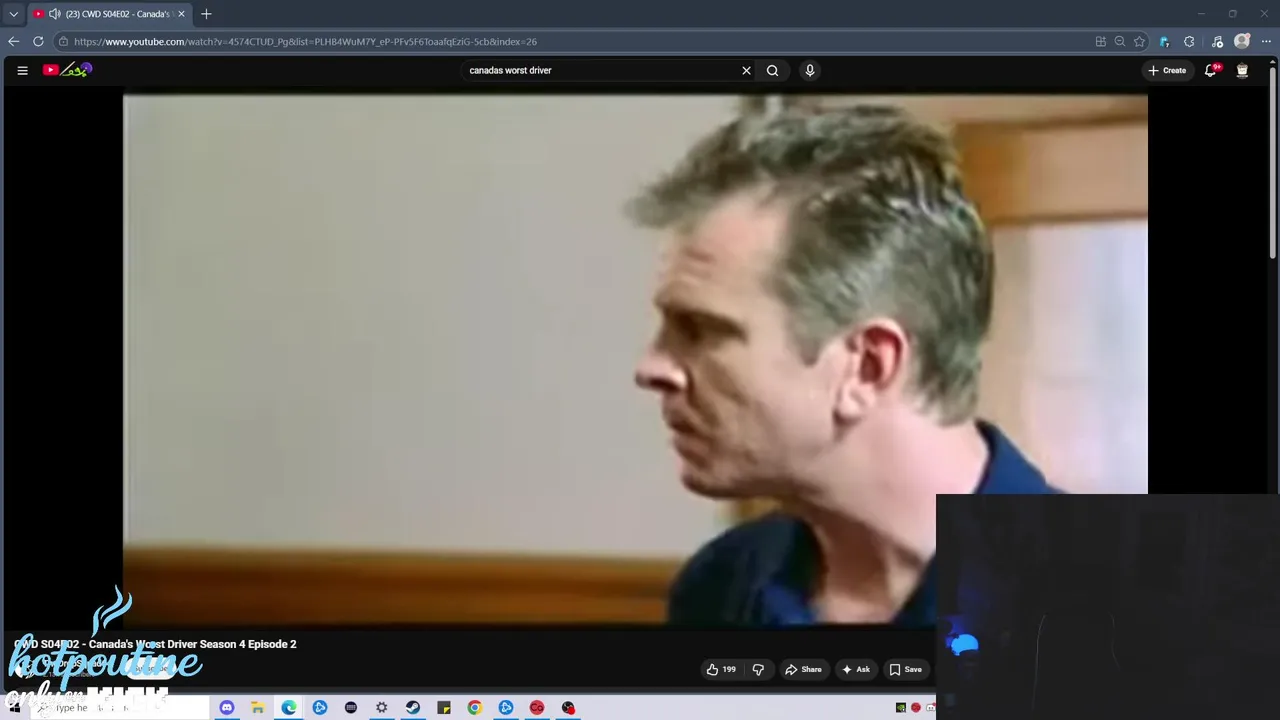Open the media control music icon
The height and width of the screenshot is (720, 1280).
click(x=1217, y=41)
